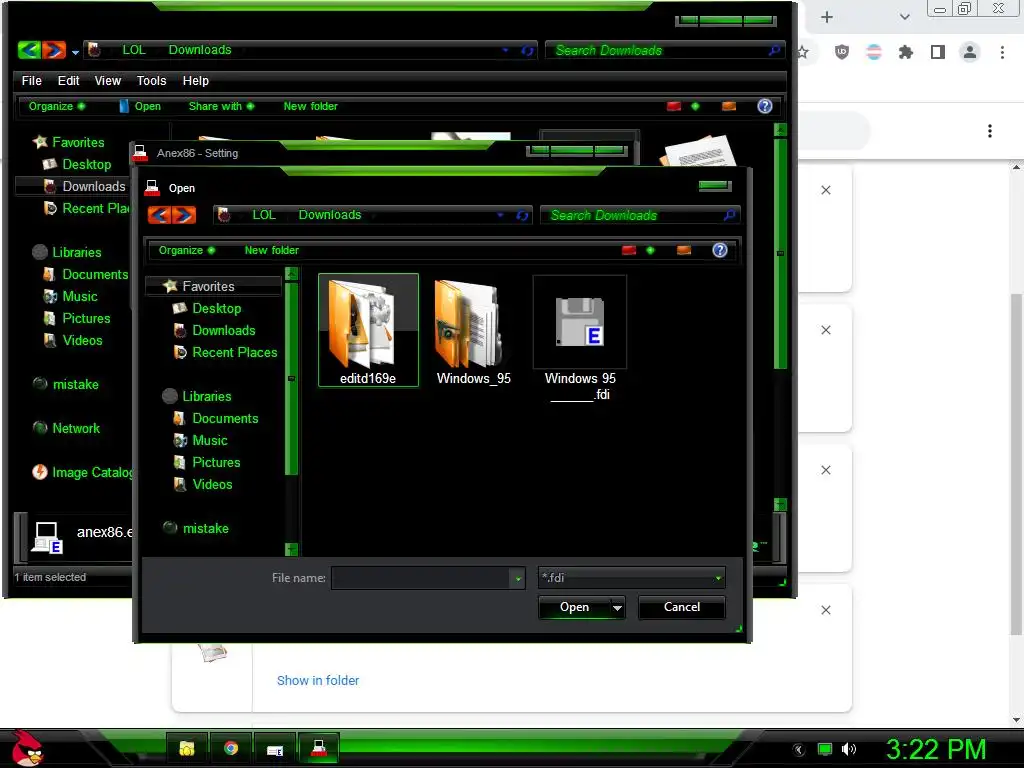Open the File menu in Explorer window
Image resolution: width=1024 pixels, height=768 pixels.
pos(31,81)
